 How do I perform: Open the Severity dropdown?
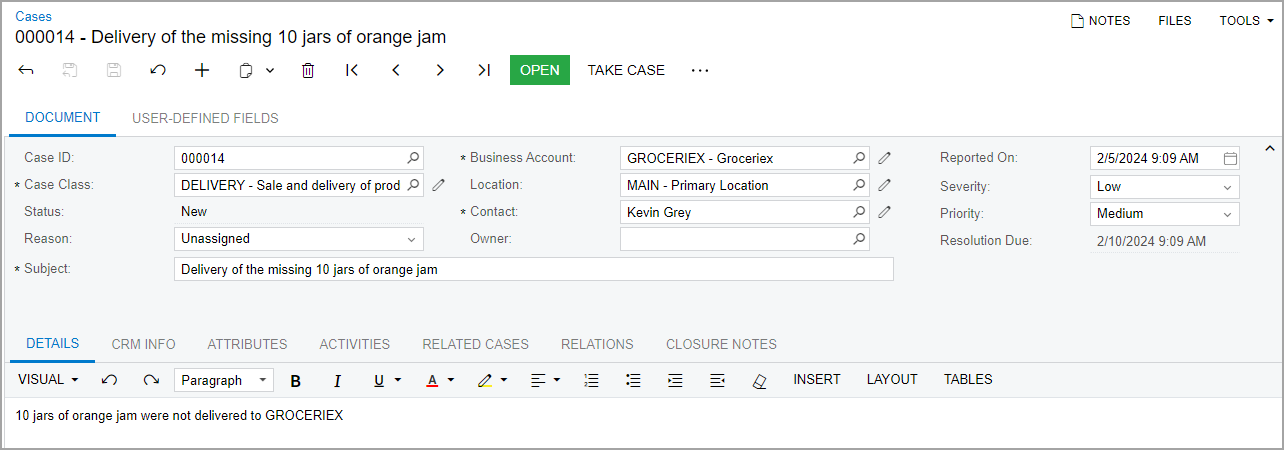[1227, 186]
